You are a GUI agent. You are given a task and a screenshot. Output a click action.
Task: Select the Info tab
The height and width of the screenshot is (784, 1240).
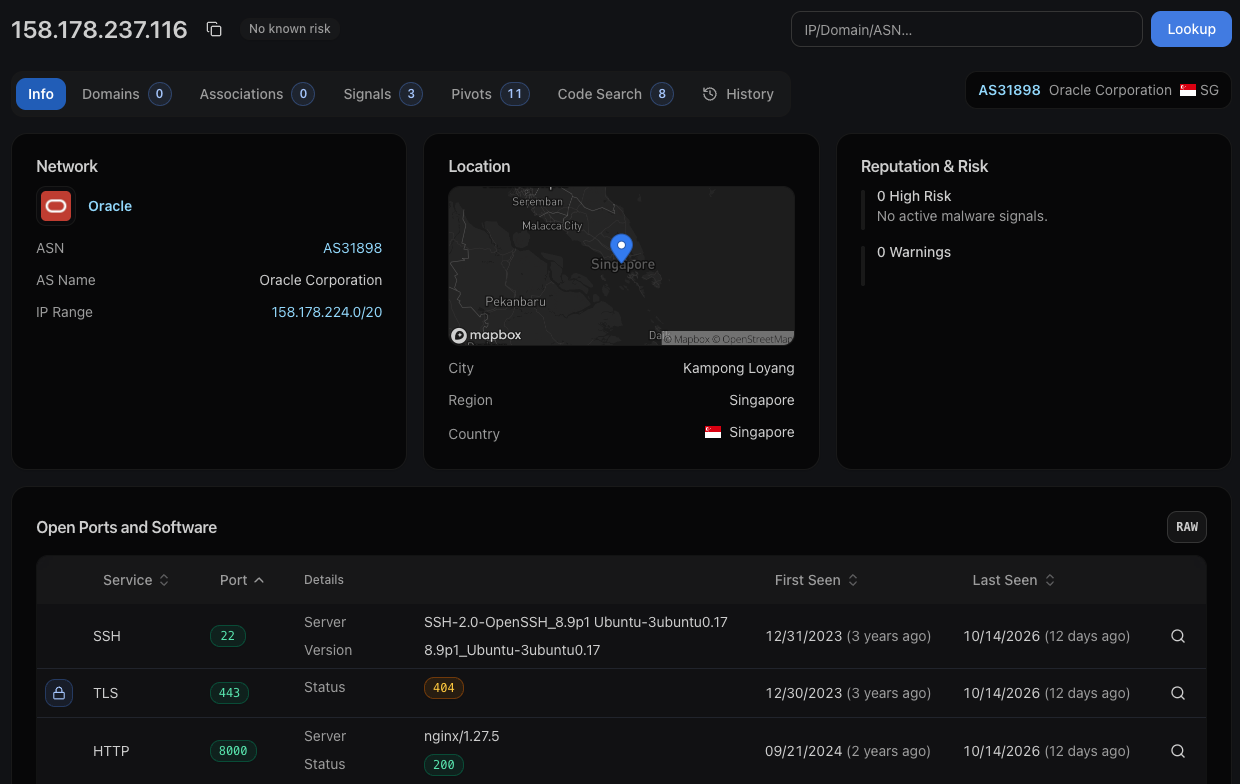(41, 94)
